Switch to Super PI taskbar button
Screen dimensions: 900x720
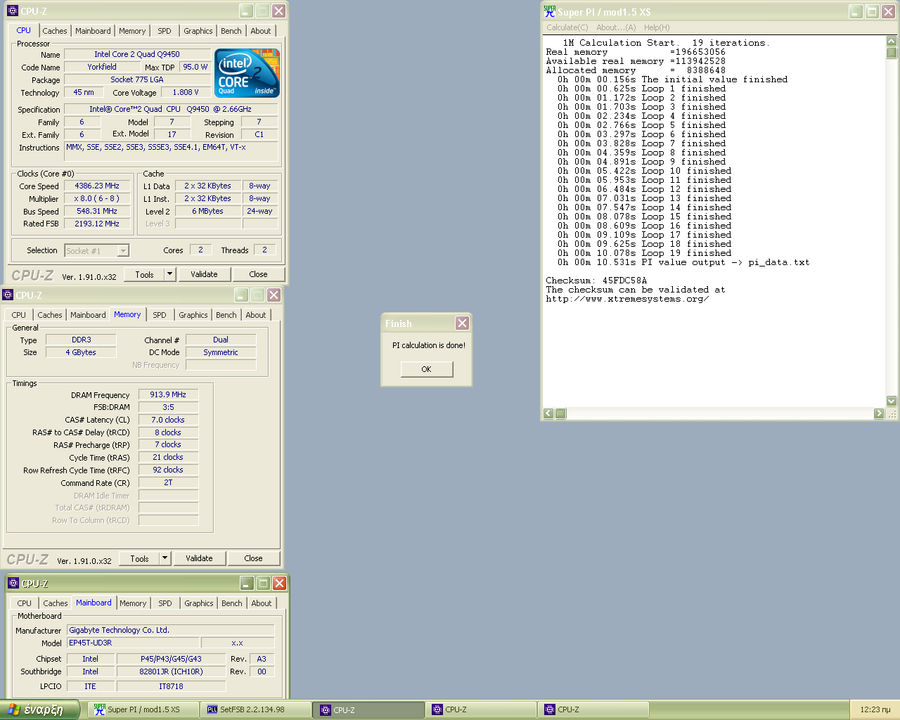click(x=145, y=710)
